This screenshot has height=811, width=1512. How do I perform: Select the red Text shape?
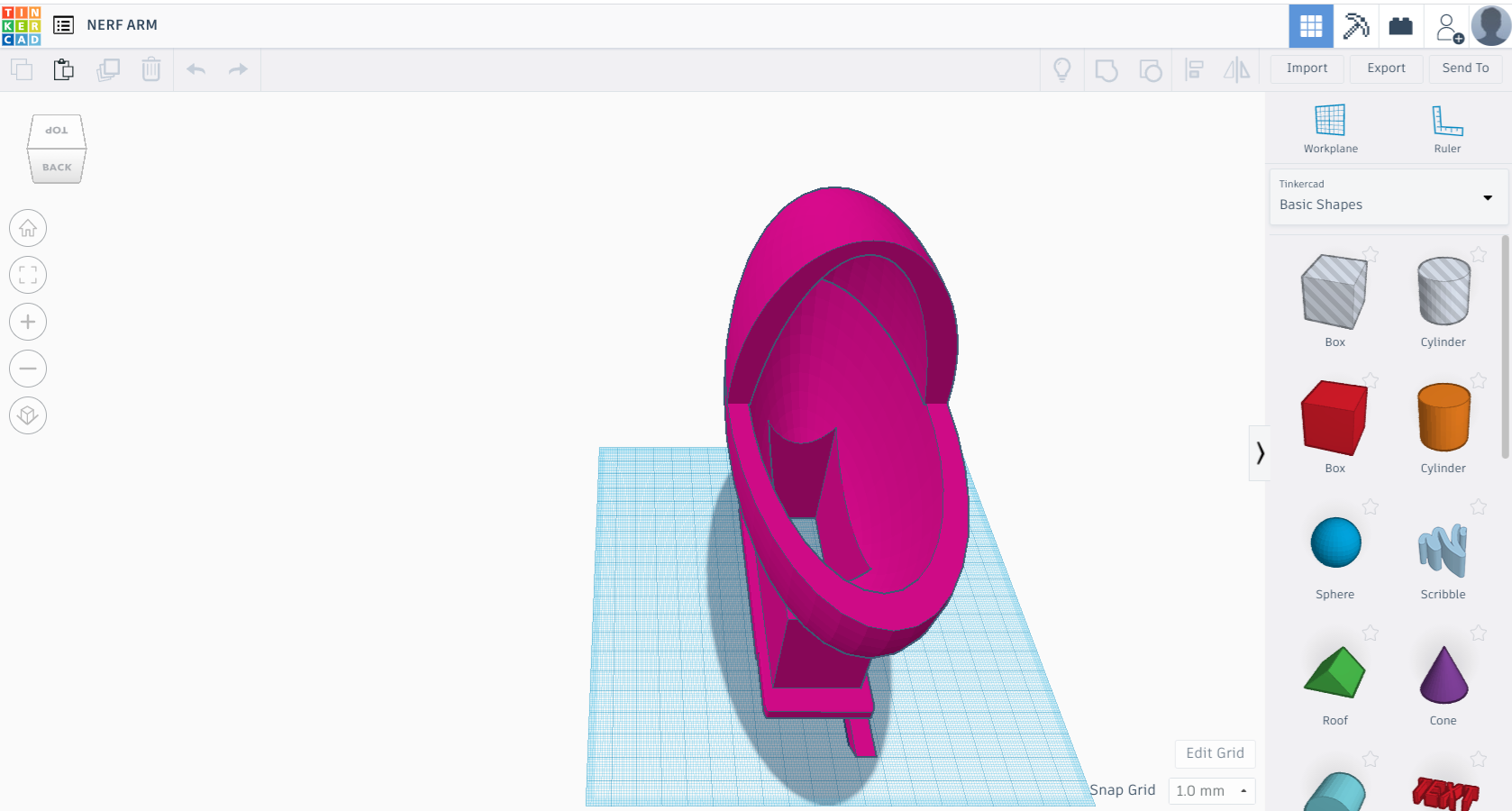coord(1445,793)
